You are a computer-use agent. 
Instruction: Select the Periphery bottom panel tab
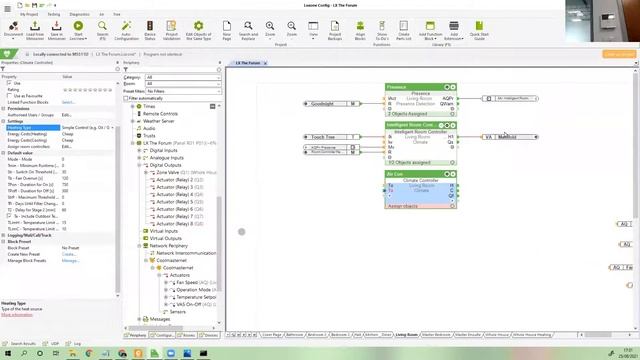tap(136, 335)
